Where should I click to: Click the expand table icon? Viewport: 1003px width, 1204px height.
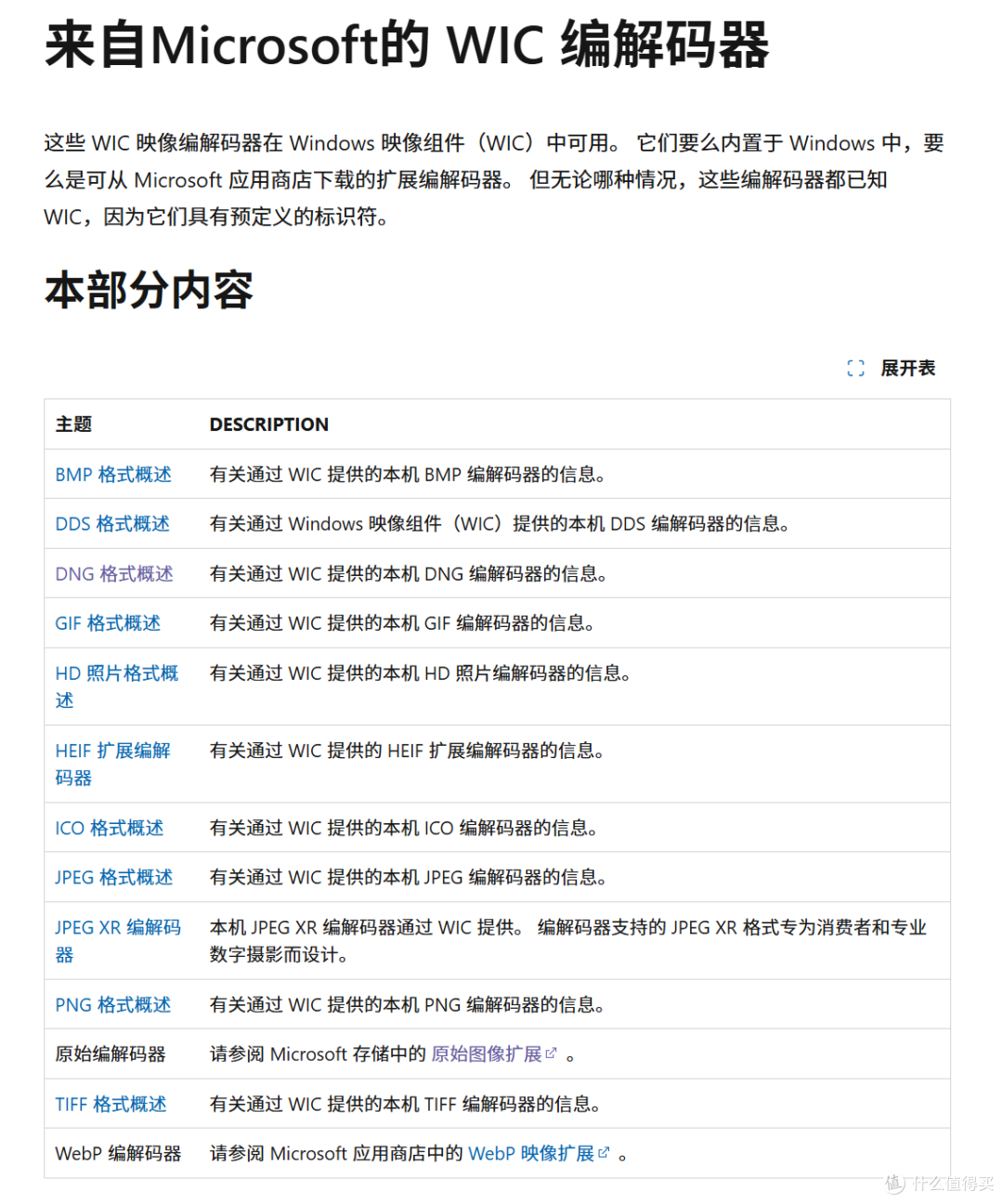855,369
